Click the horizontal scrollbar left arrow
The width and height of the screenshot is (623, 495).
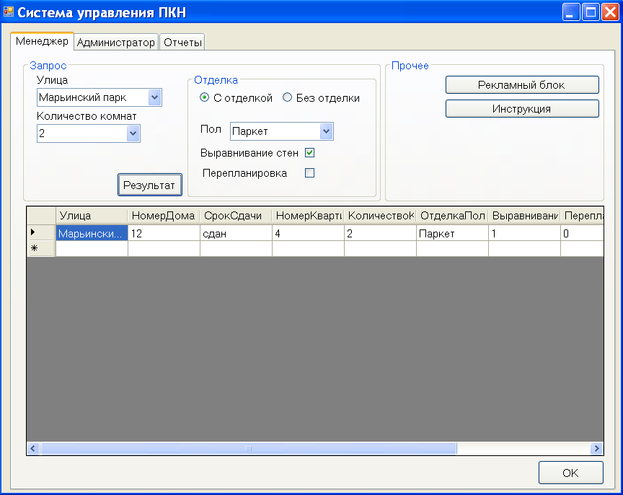tap(33, 449)
